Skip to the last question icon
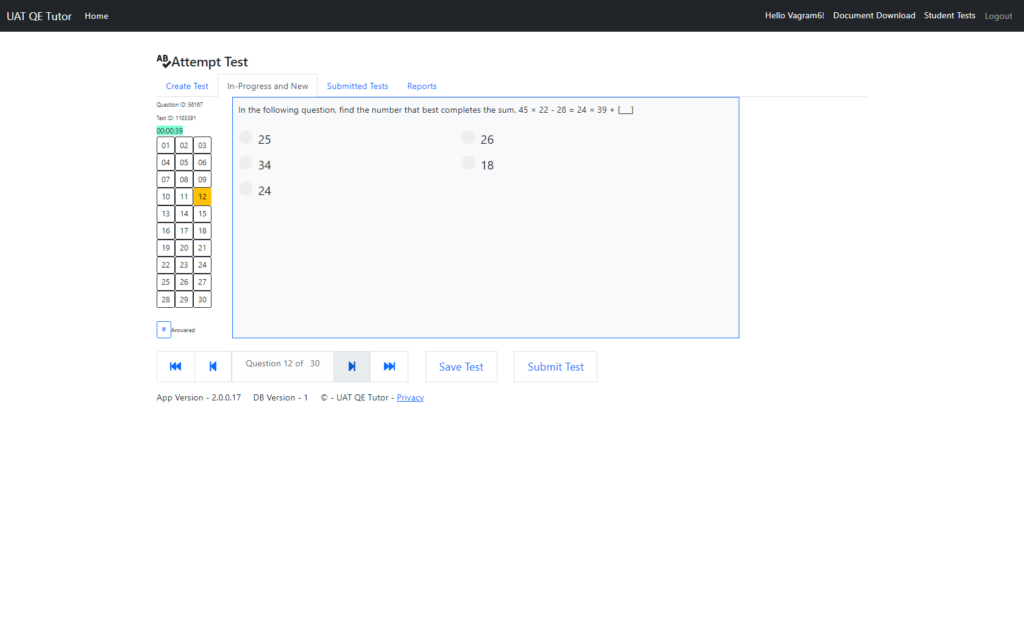The image size is (1024, 640). click(389, 367)
